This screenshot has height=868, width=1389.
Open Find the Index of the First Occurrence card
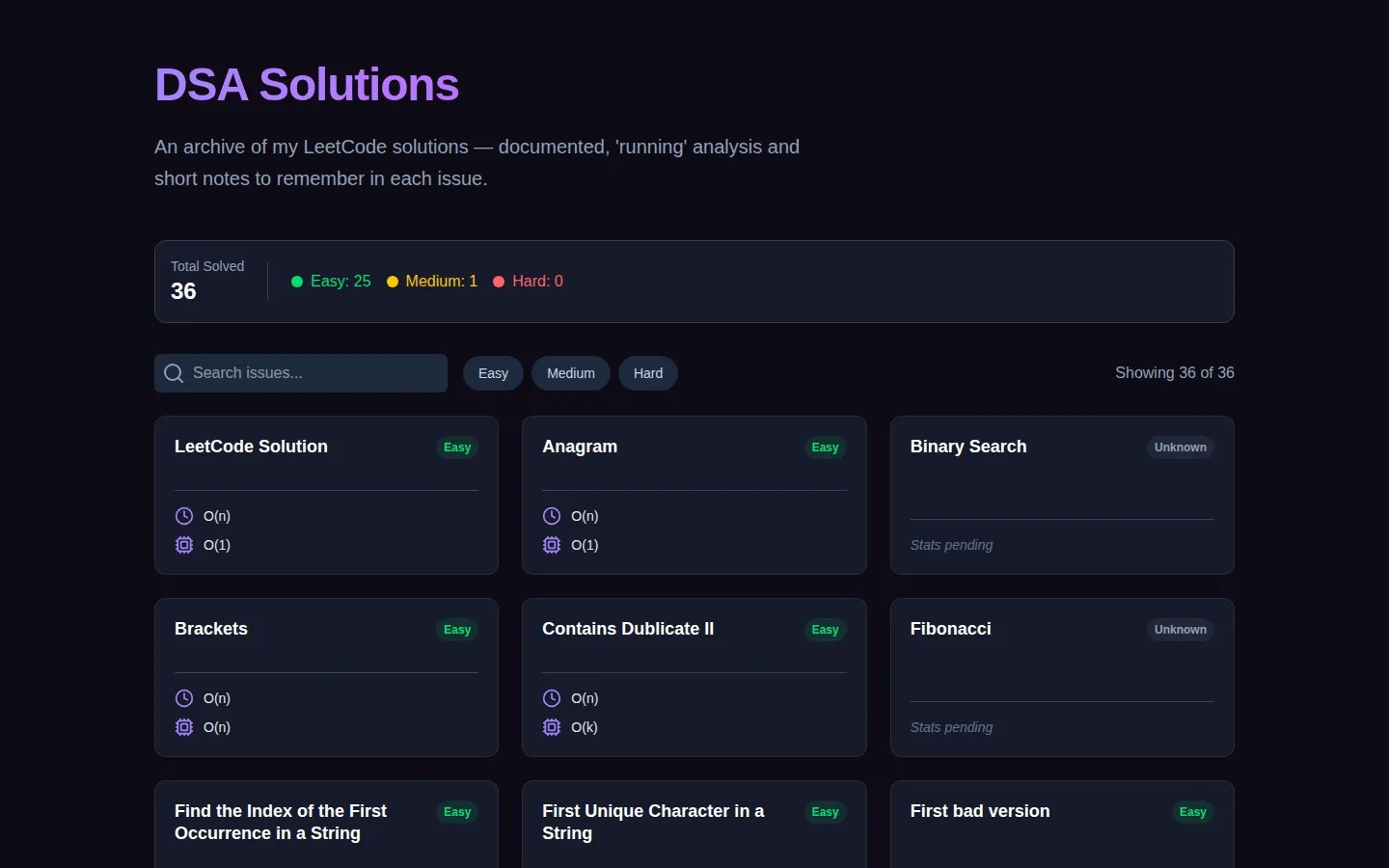point(326,825)
